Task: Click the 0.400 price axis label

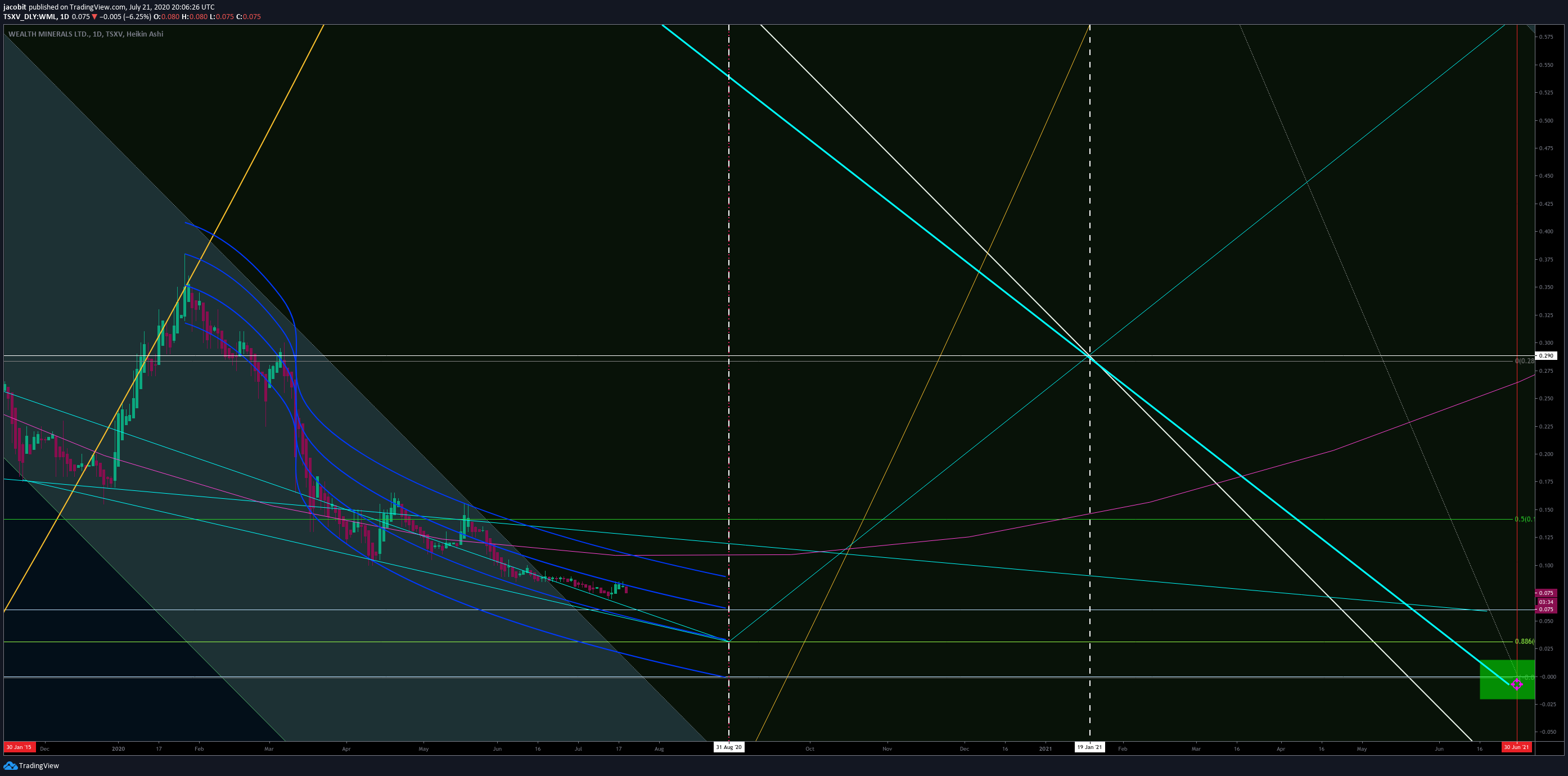Action: click(1546, 231)
